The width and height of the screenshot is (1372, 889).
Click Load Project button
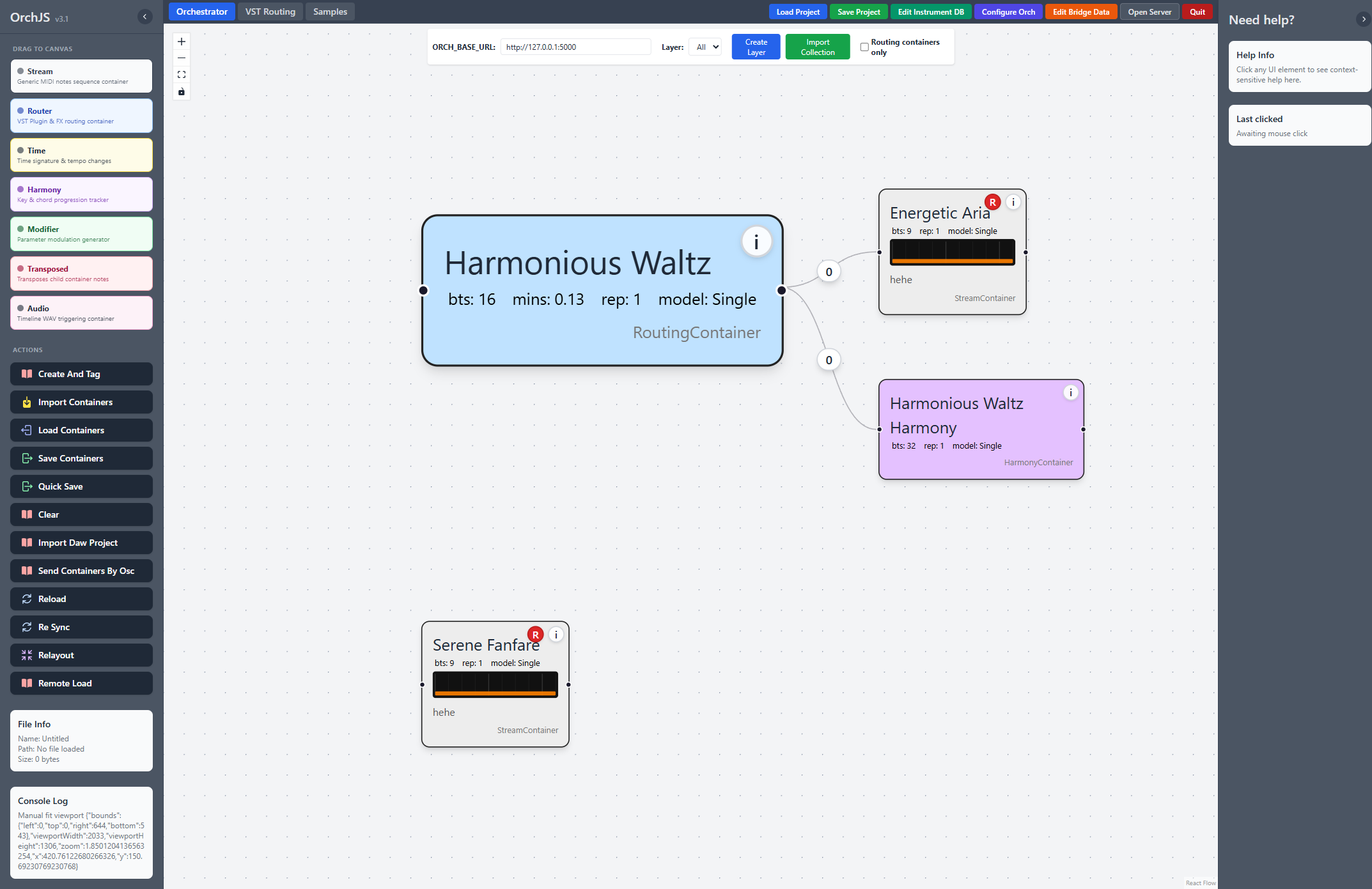point(798,12)
